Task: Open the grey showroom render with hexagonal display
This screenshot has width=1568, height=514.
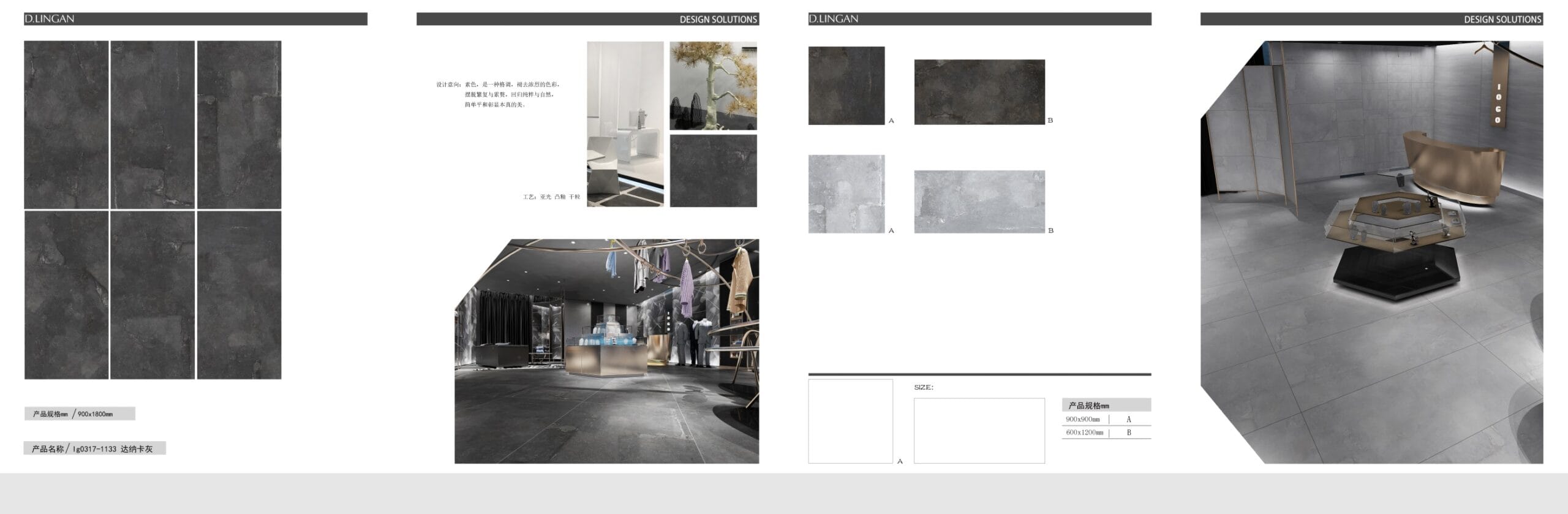Action: pos(1371,252)
